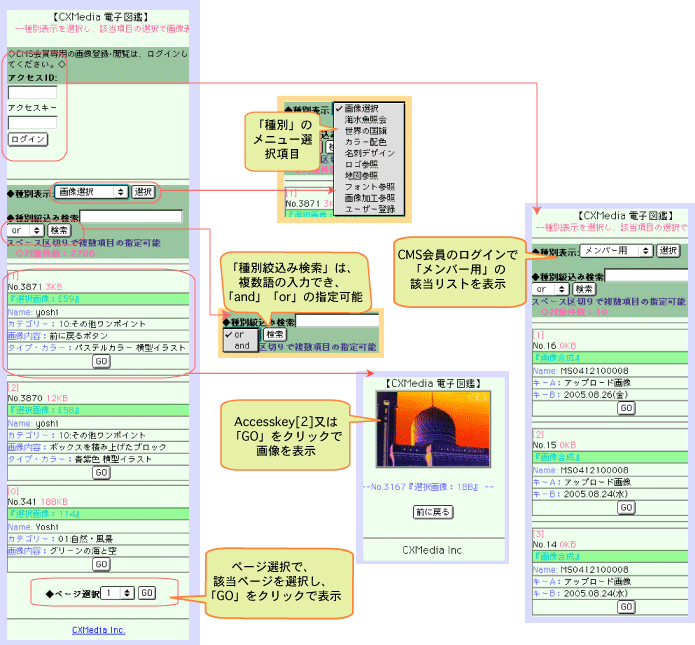The width and height of the screenshot is (695, 645).
Task: Click CXMedia Inc. text below 前に戻る
Action: pyautogui.click(x=433, y=550)
